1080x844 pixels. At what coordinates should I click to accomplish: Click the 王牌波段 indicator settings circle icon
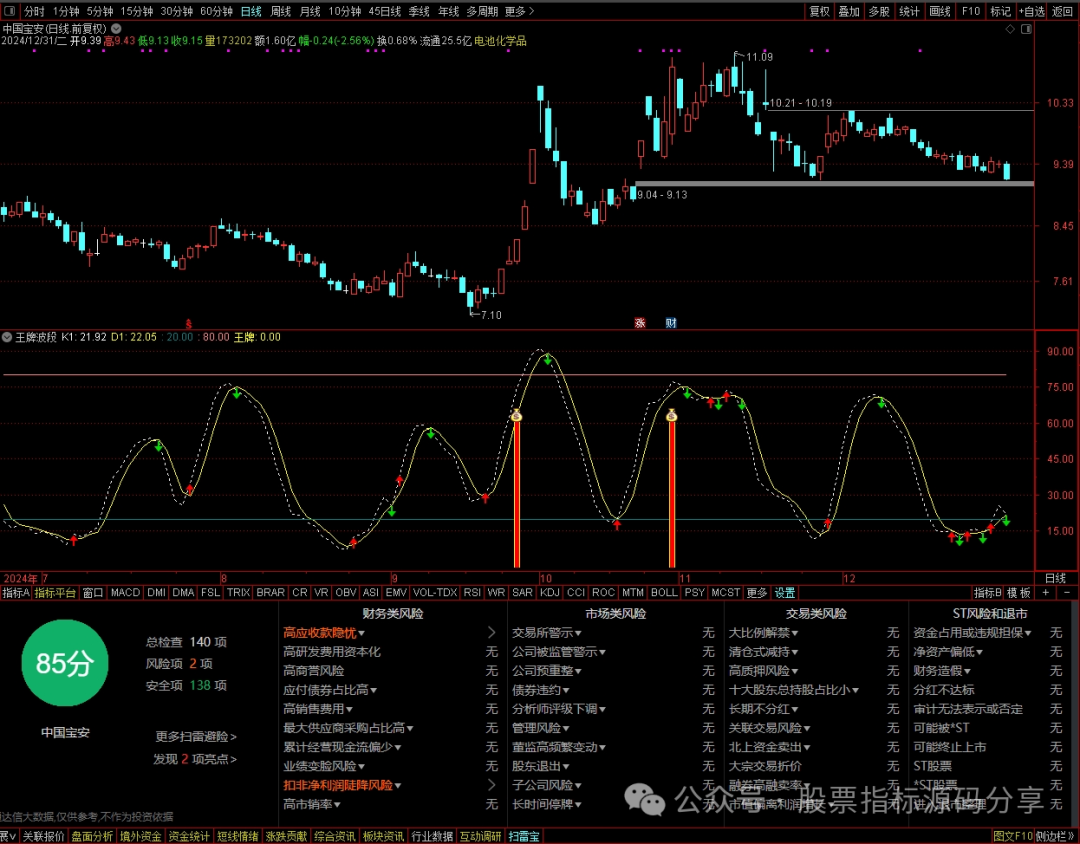point(7,337)
